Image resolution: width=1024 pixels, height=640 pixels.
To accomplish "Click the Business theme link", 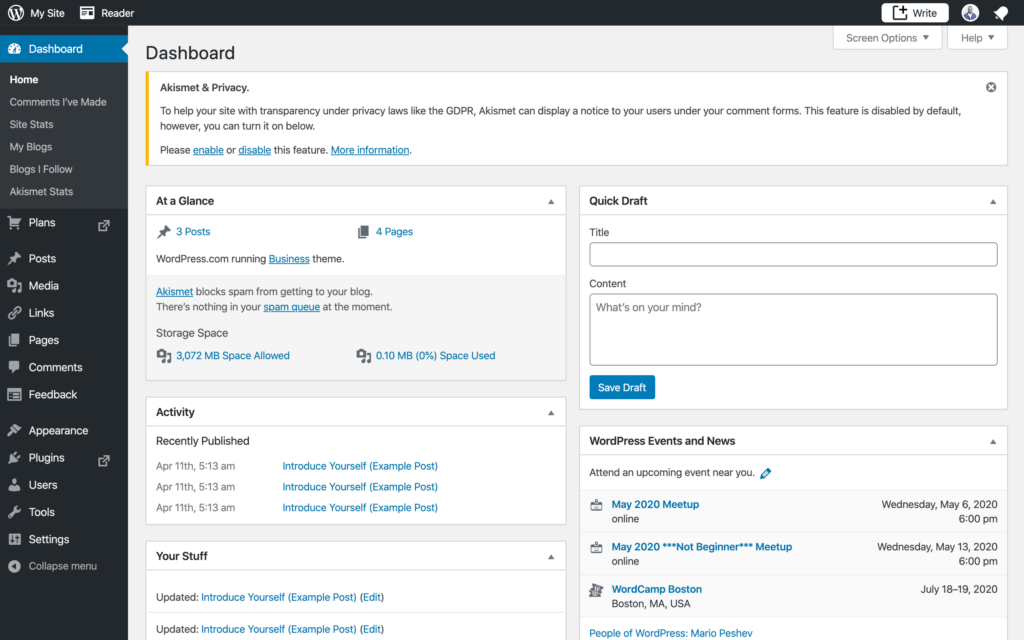I will [289, 259].
